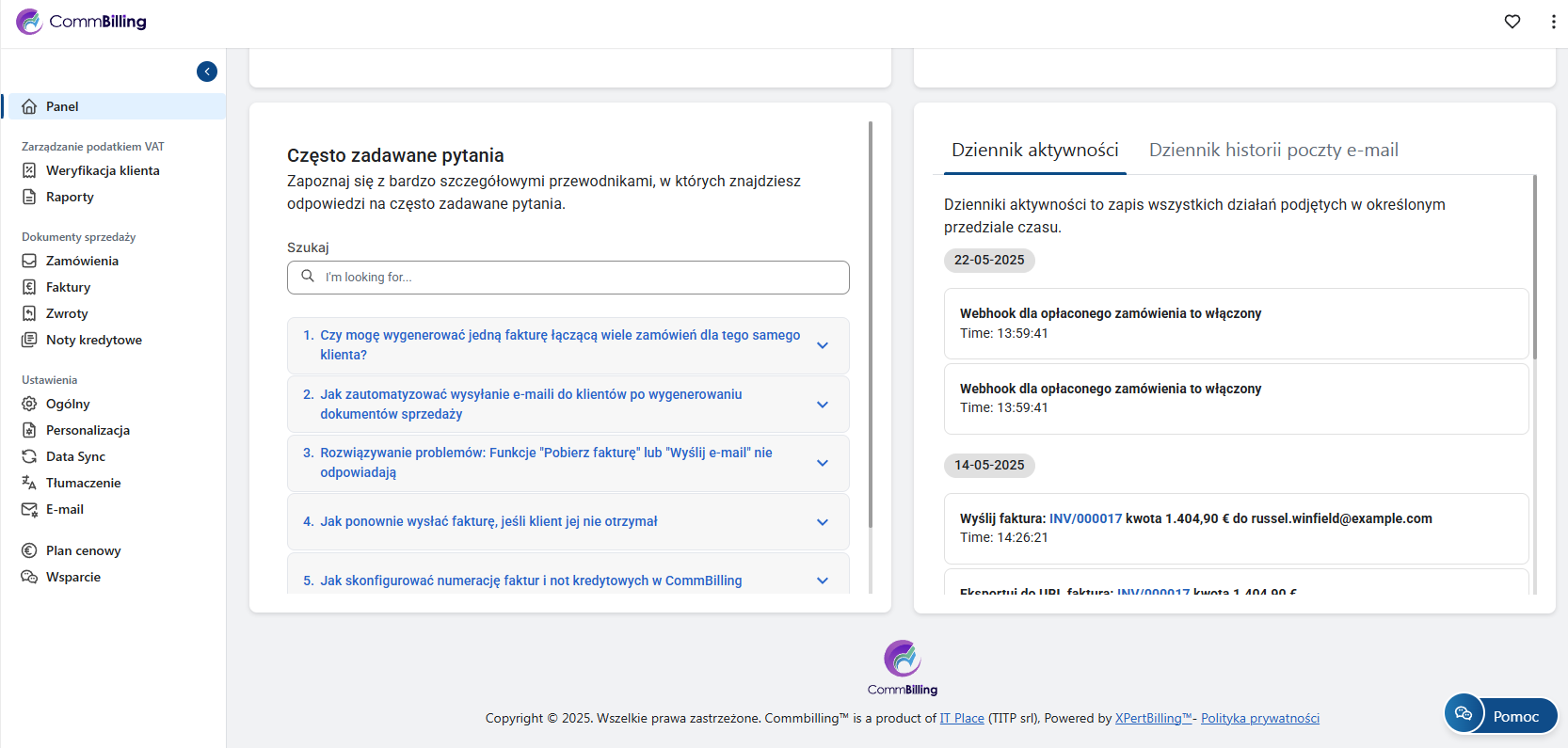
Task: Switch to Dziennik historii poczty e-mail tab
Action: (x=1272, y=151)
